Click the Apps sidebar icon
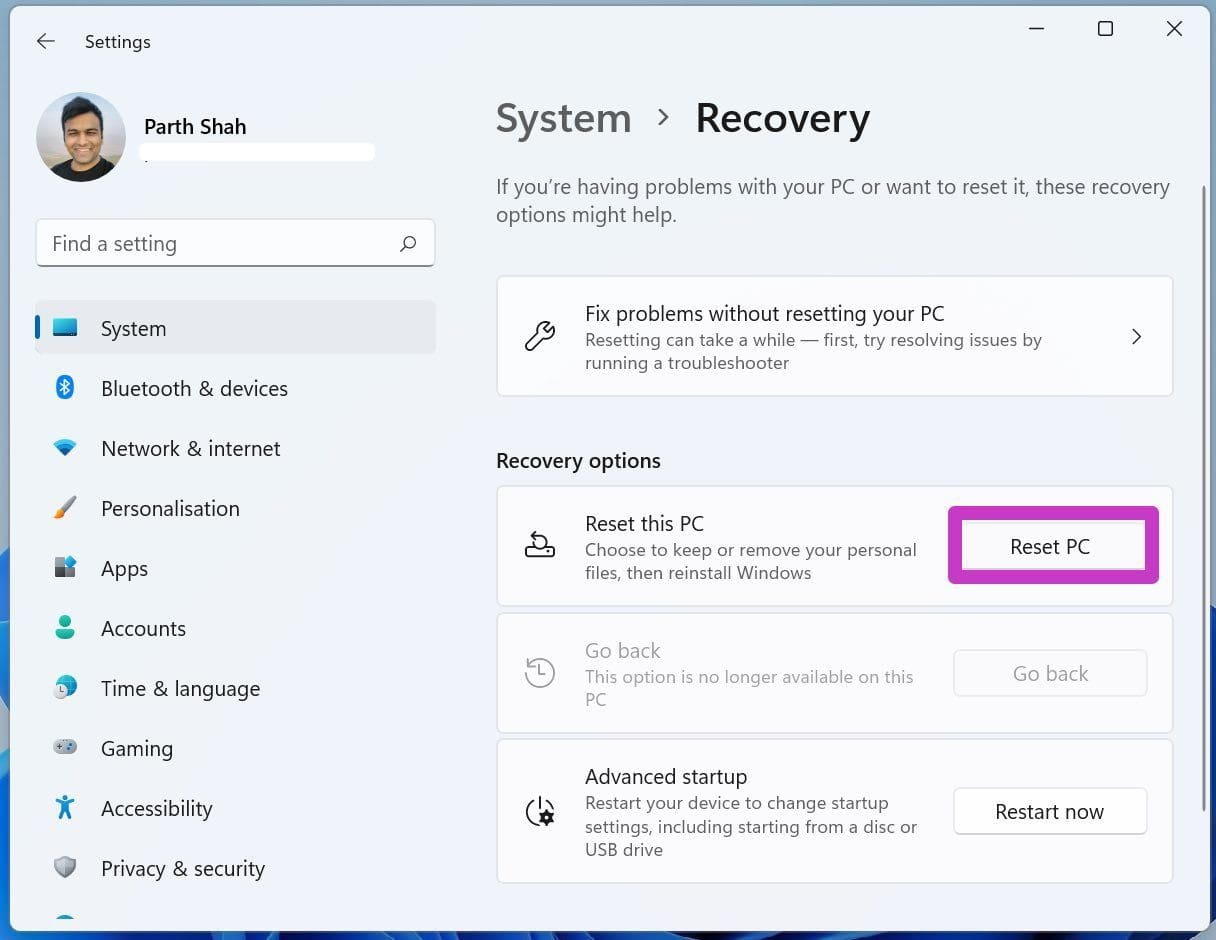 (x=65, y=568)
